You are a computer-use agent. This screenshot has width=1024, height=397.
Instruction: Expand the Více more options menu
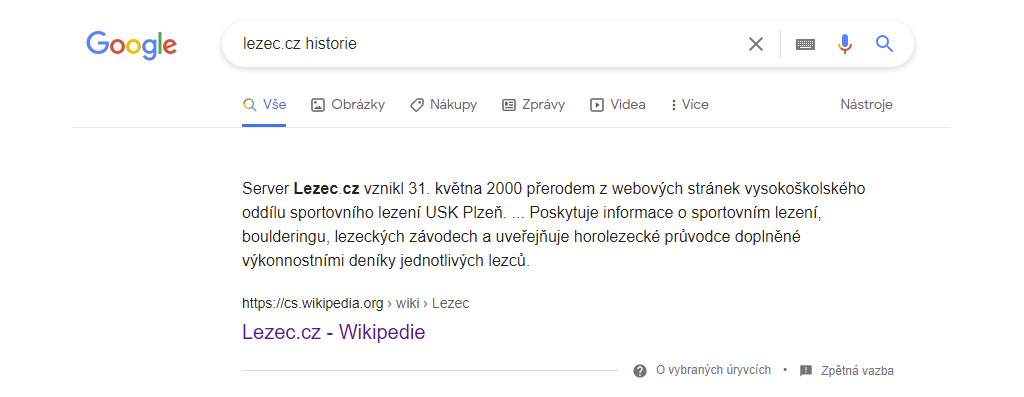[x=690, y=104]
